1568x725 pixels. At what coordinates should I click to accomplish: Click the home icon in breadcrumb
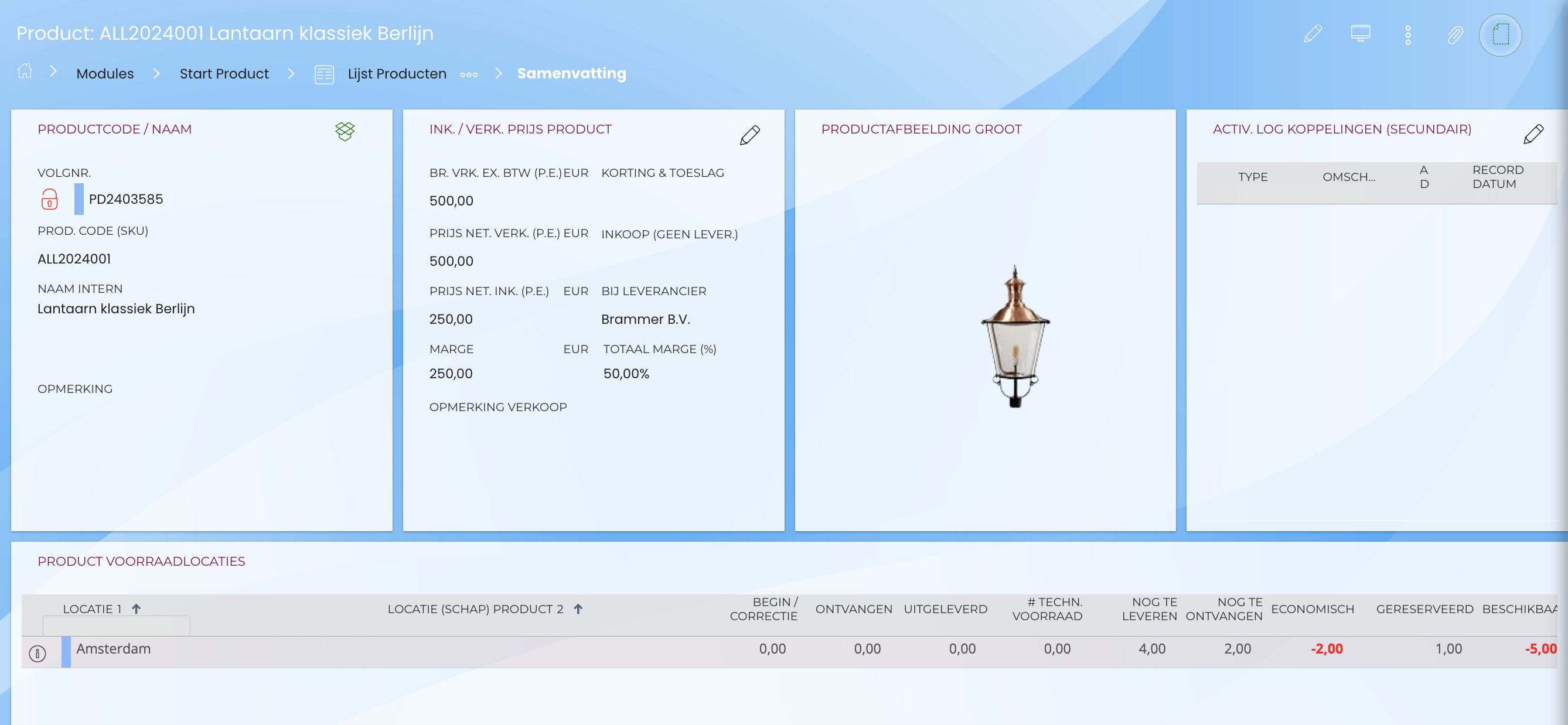(25, 72)
